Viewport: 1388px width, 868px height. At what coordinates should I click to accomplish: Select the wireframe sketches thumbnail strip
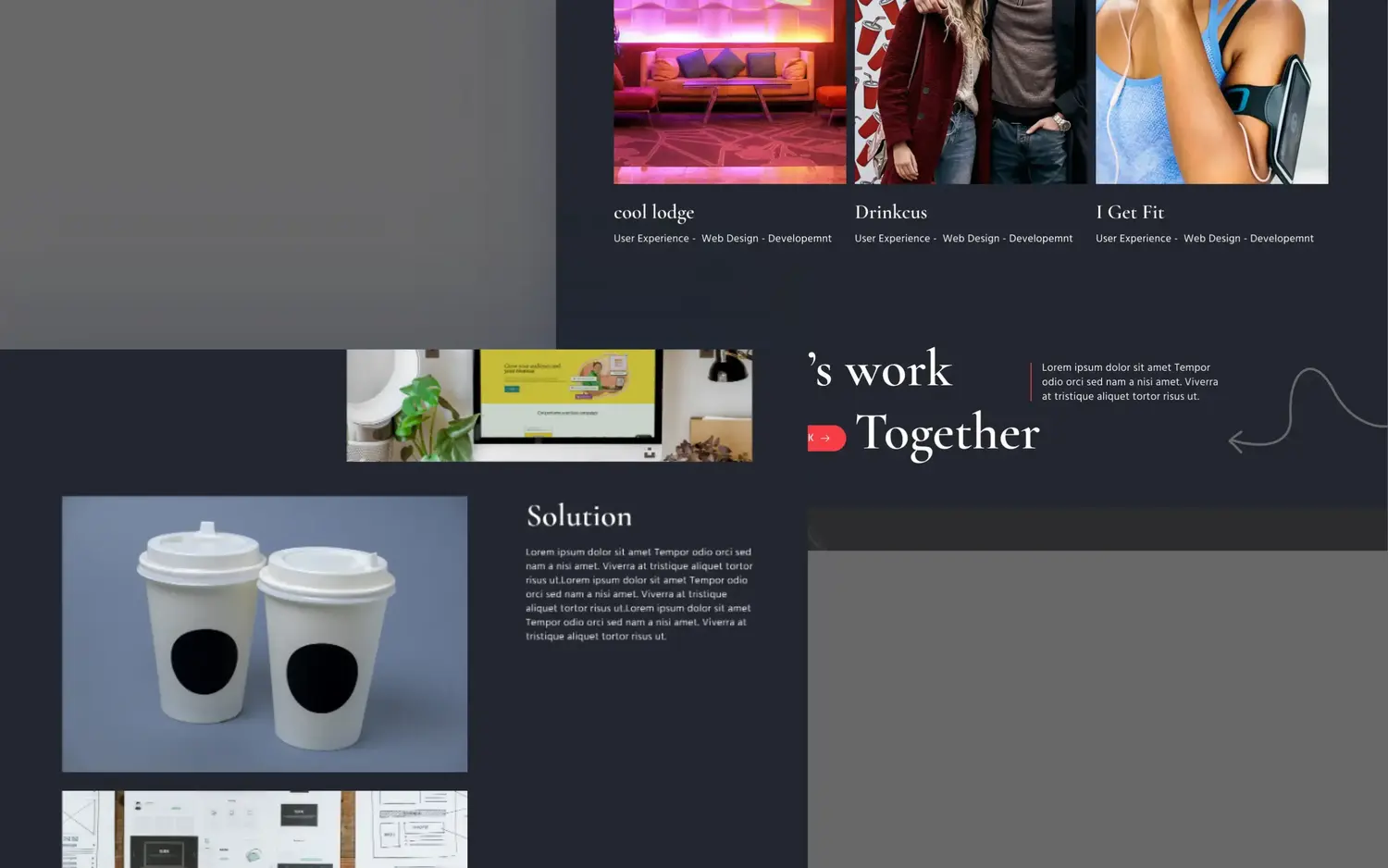264,828
